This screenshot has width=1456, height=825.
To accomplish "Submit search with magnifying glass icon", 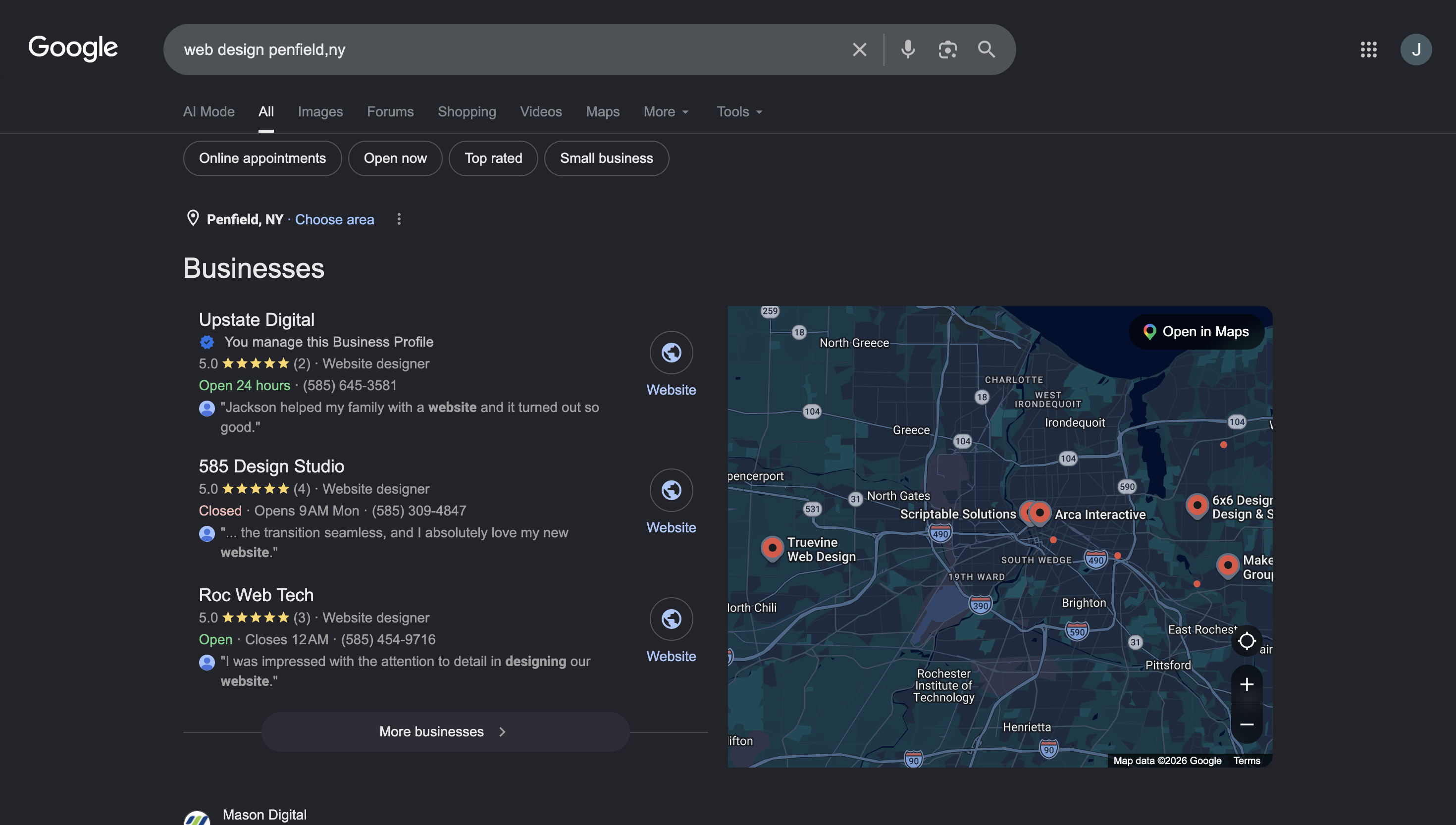I will (987, 50).
